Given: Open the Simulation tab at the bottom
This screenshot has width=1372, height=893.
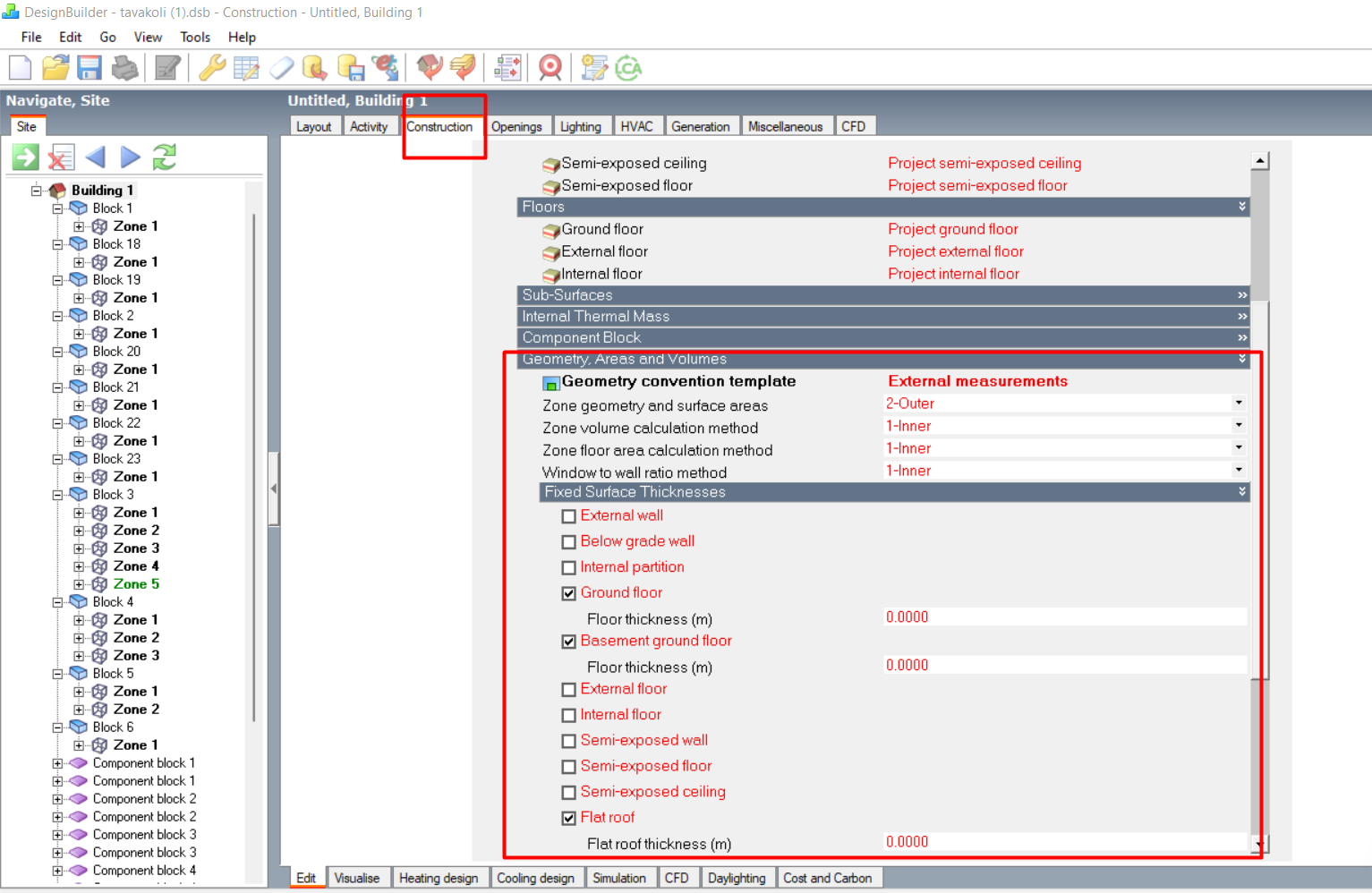Looking at the screenshot, I should [619, 878].
